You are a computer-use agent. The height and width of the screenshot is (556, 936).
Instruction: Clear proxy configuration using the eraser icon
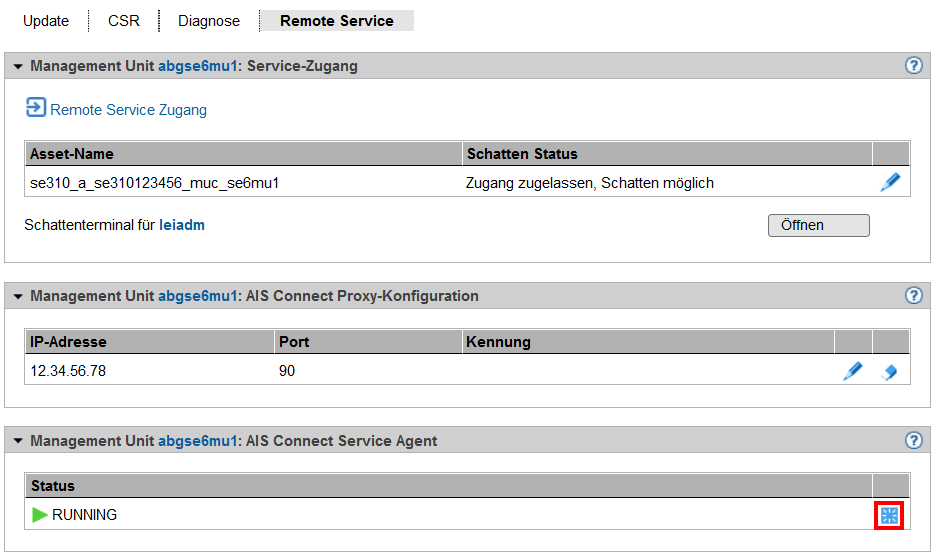tap(889, 372)
